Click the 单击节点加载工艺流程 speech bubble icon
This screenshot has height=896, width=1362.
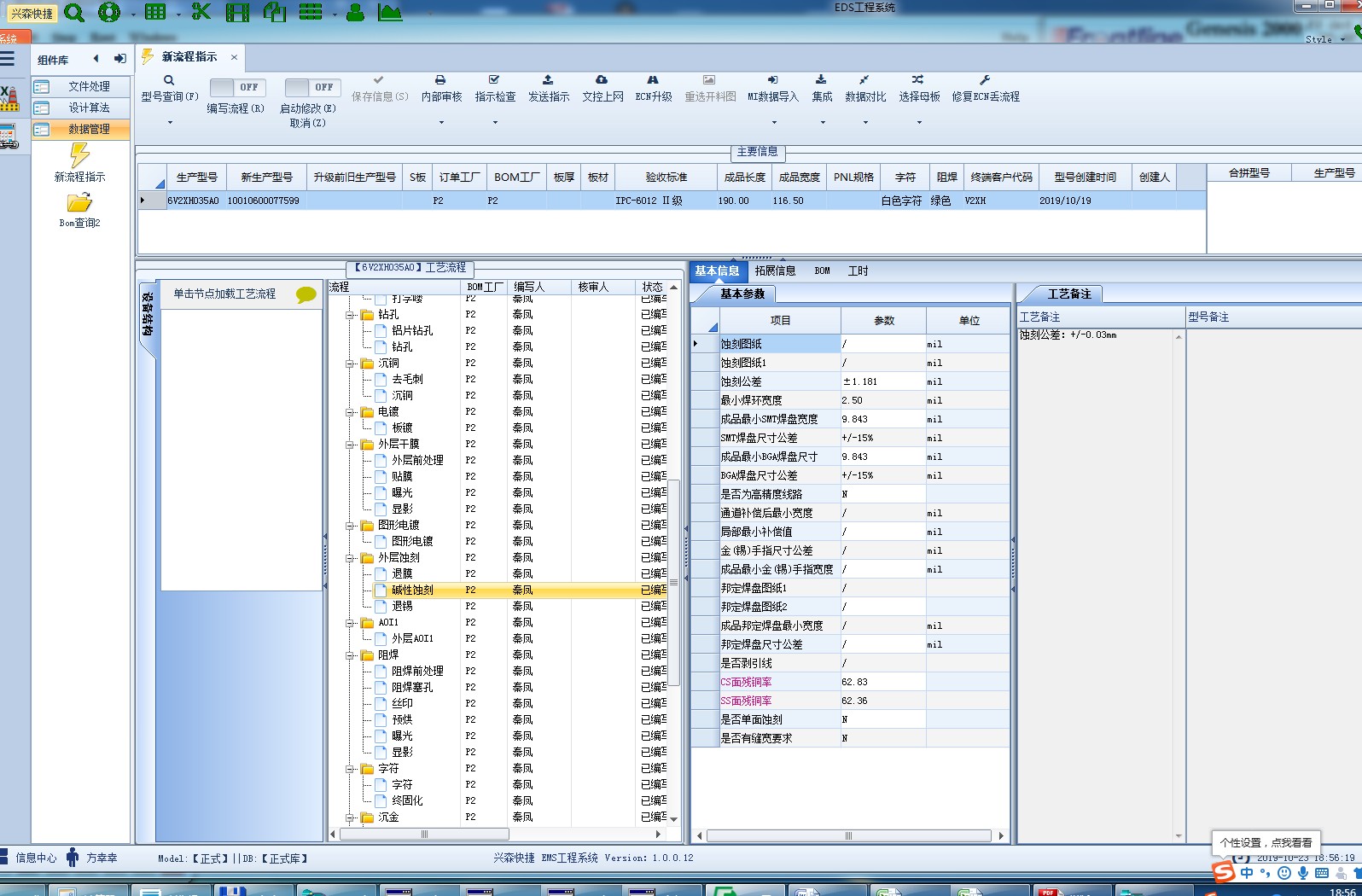point(306,294)
